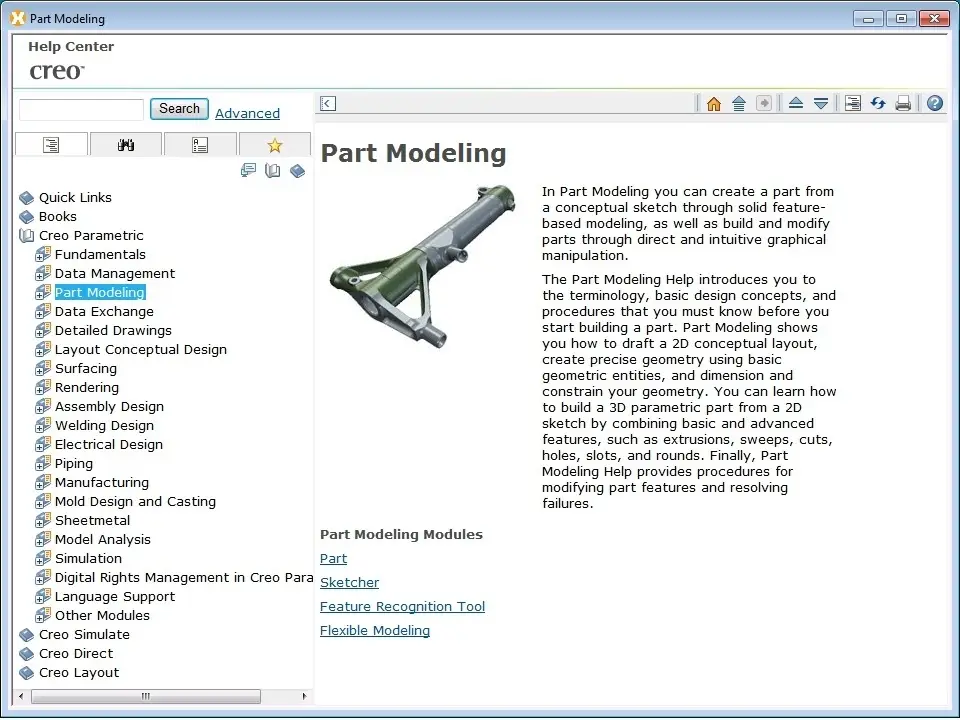Click the horizontal scrollbar thumb in tree pane

click(x=146, y=696)
